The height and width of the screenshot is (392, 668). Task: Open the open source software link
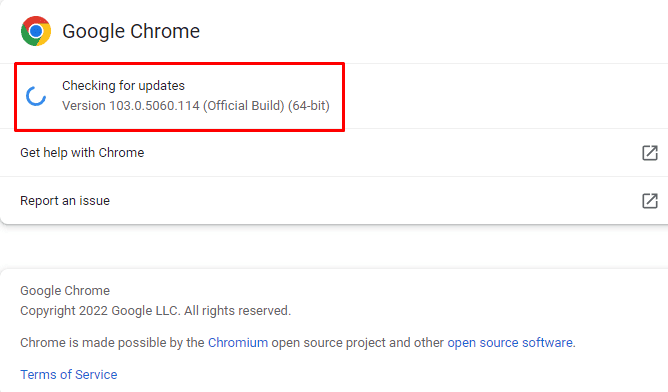coord(510,343)
